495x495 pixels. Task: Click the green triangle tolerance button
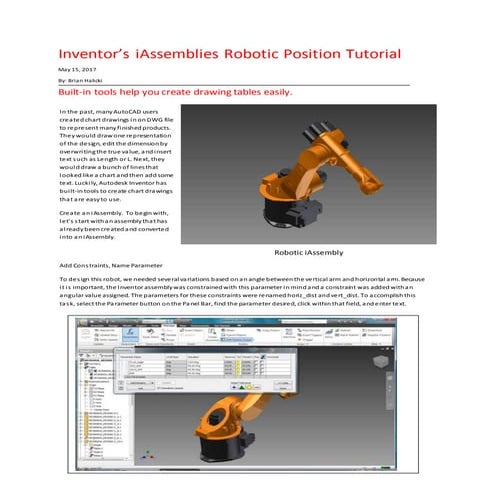[x=241, y=387]
